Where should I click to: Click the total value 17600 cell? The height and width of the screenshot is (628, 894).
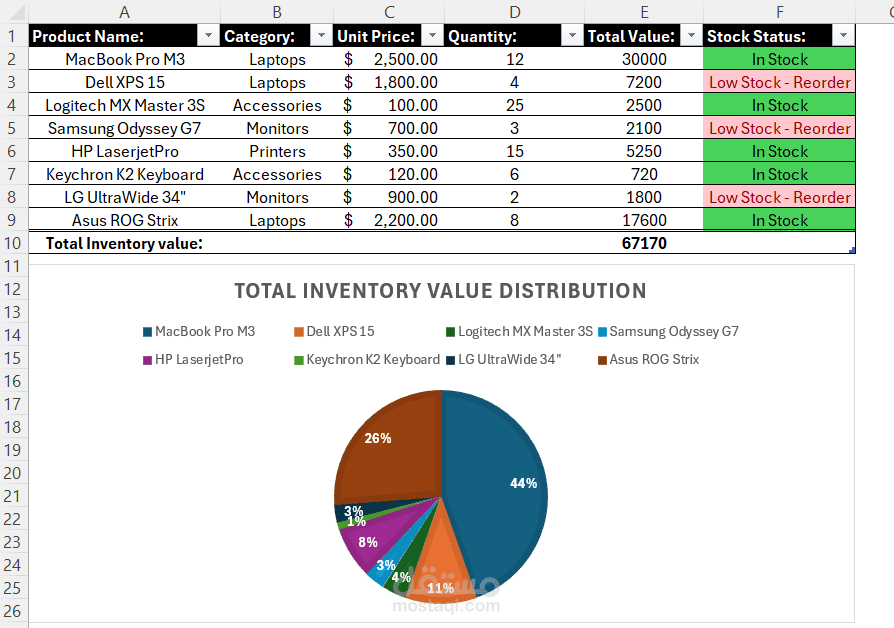tap(644, 220)
